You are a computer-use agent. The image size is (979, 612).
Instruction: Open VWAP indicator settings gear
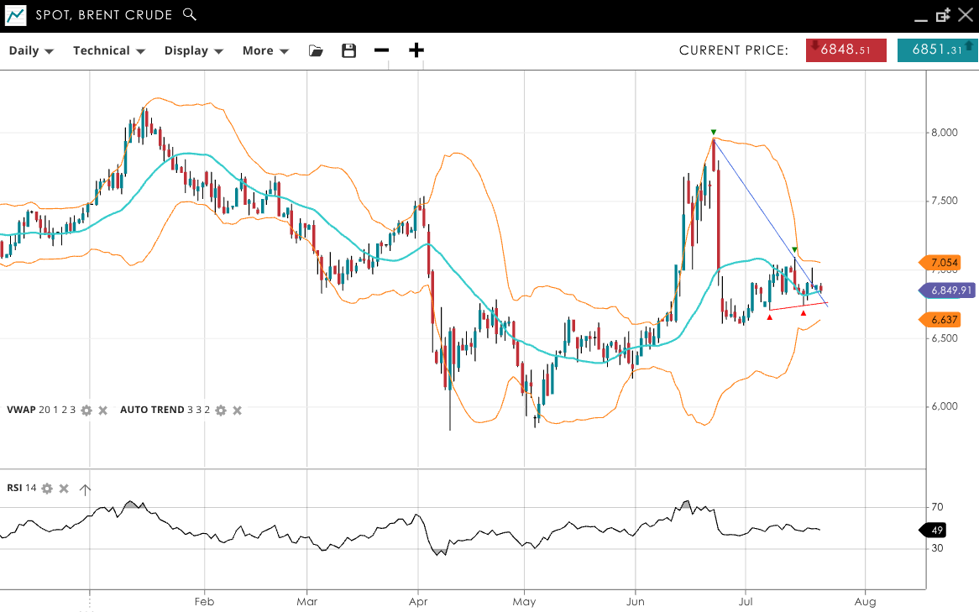[86, 410]
